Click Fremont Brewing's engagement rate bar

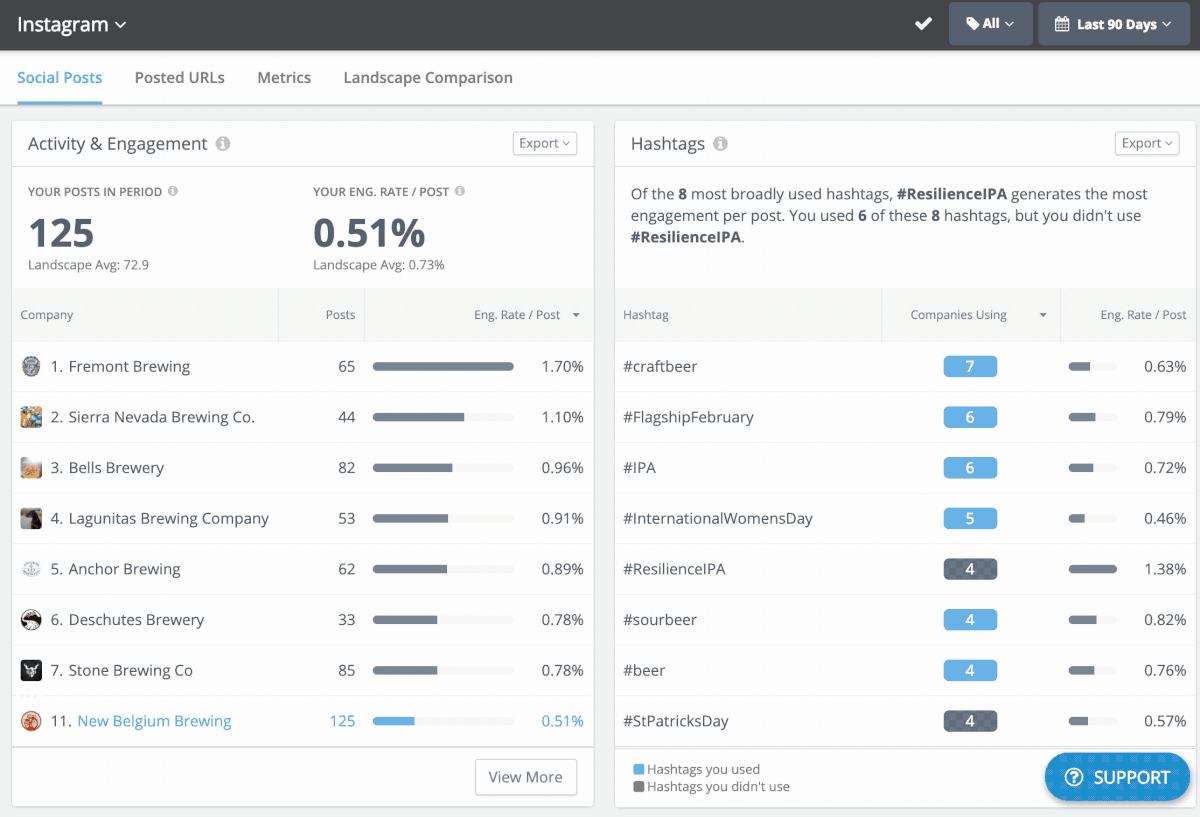coord(443,367)
